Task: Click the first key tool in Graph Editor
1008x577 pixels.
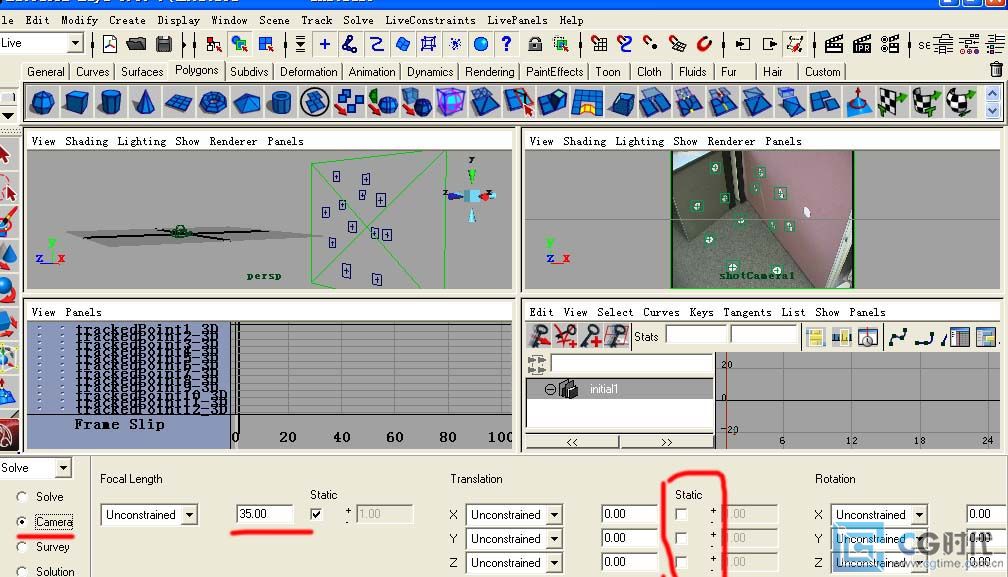Action: pyautogui.click(x=540, y=336)
